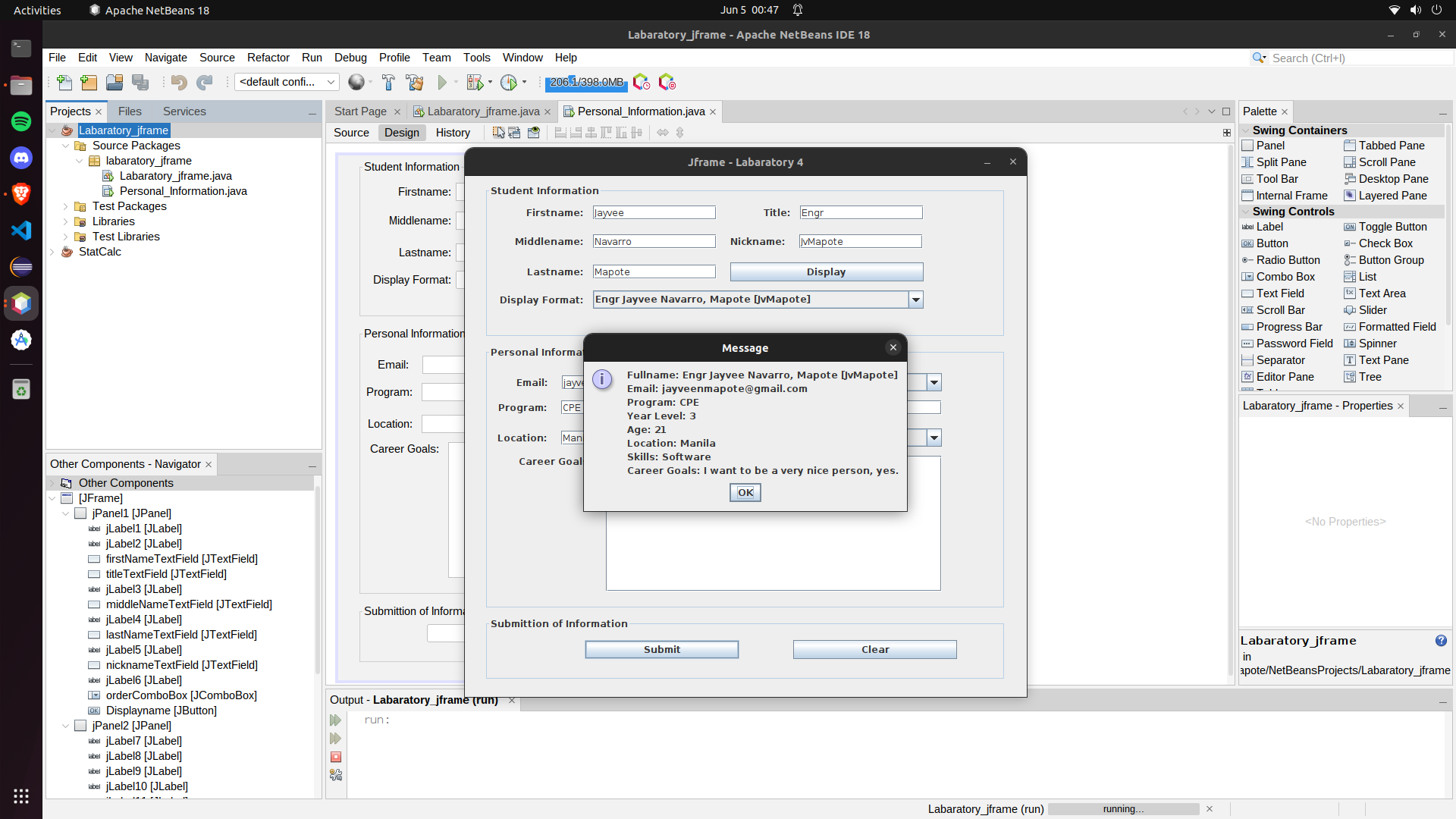Open the default config dropdown

pos(287,82)
